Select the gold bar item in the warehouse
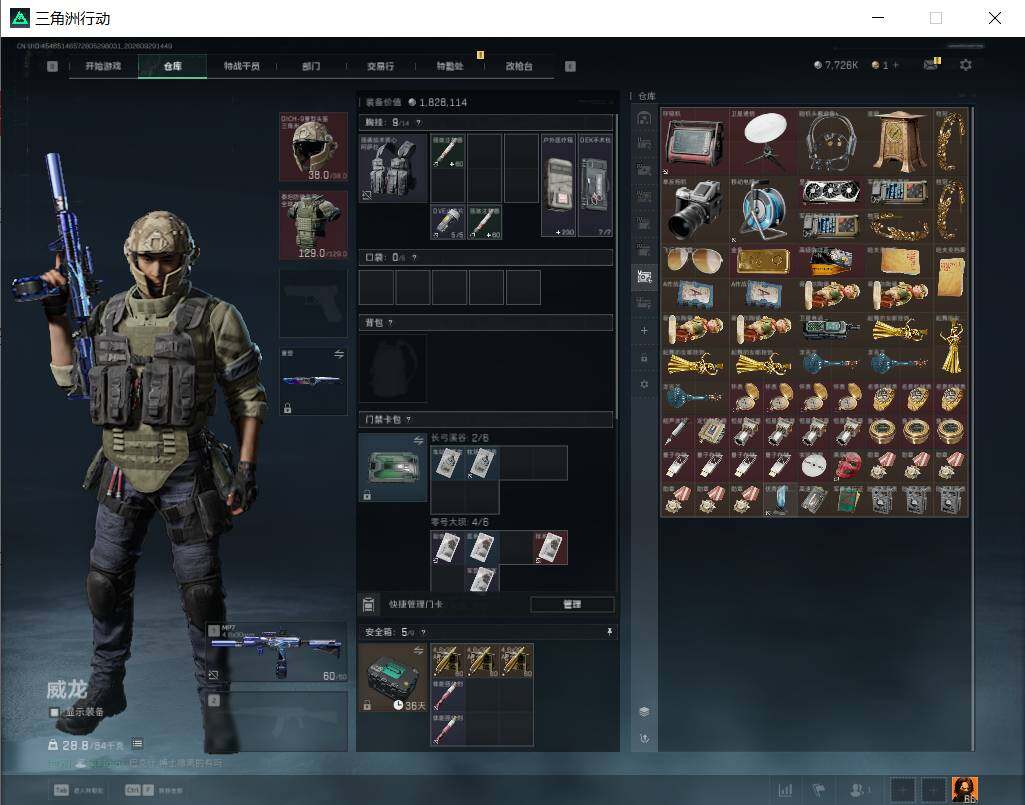 click(763, 261)
